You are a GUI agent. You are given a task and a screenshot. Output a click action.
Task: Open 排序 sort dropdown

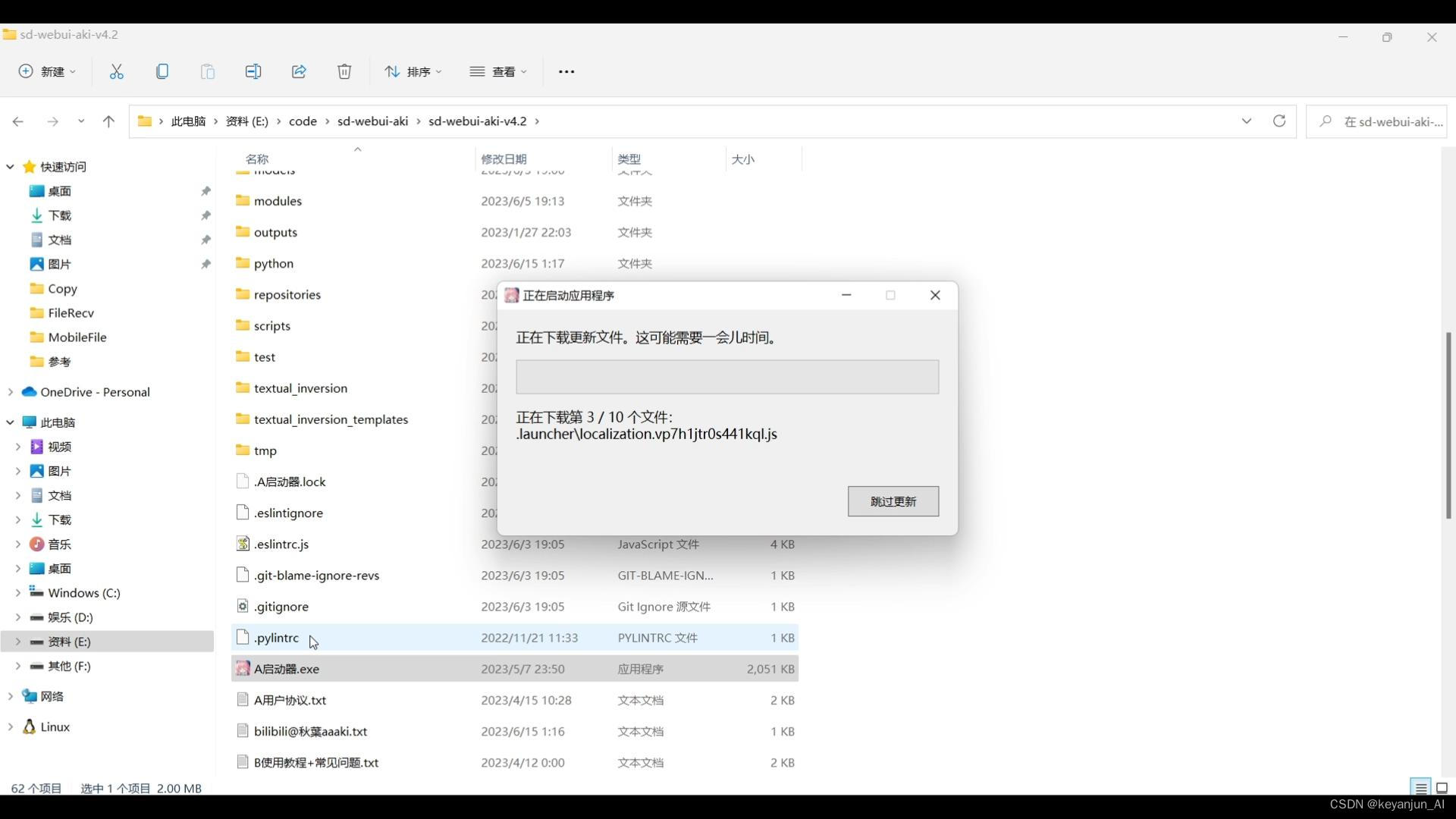click(413, 71)
